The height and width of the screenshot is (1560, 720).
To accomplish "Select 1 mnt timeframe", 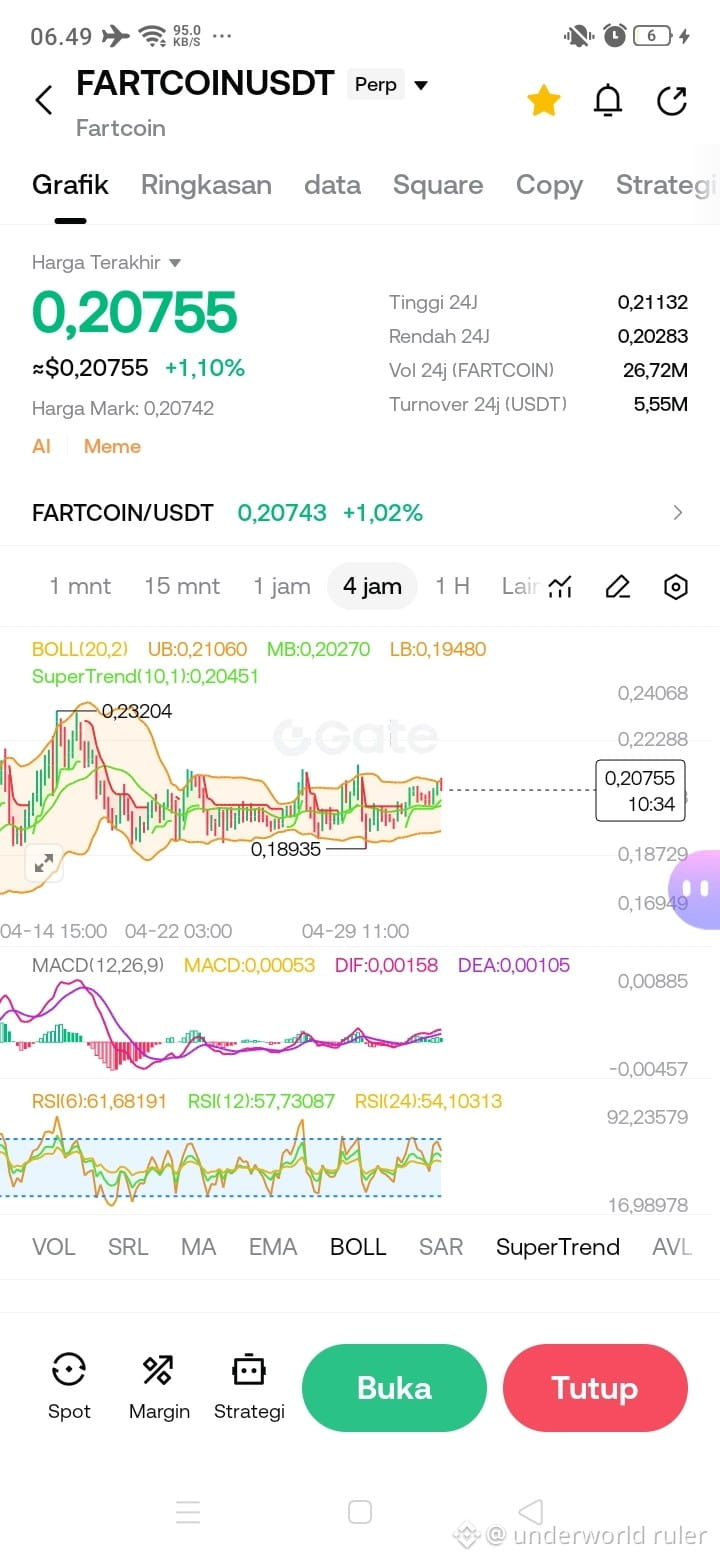I will click(80, 586).
